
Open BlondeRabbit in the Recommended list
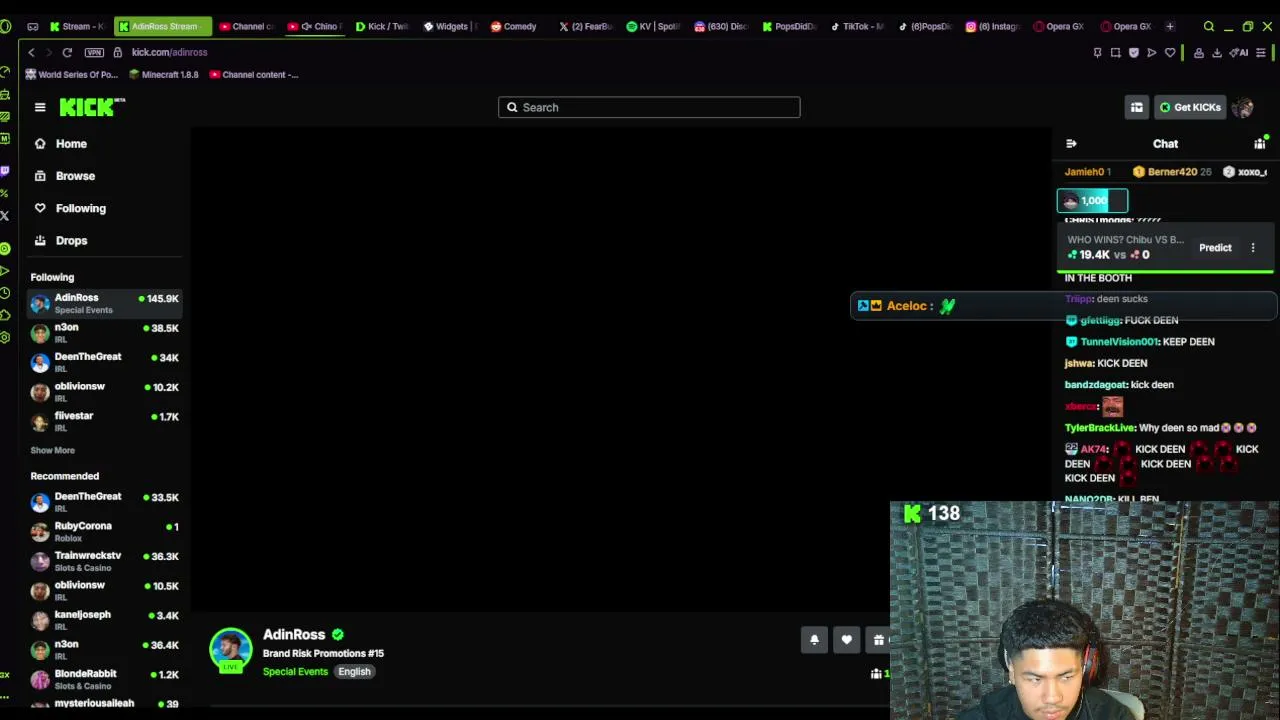tap(105, 679)
